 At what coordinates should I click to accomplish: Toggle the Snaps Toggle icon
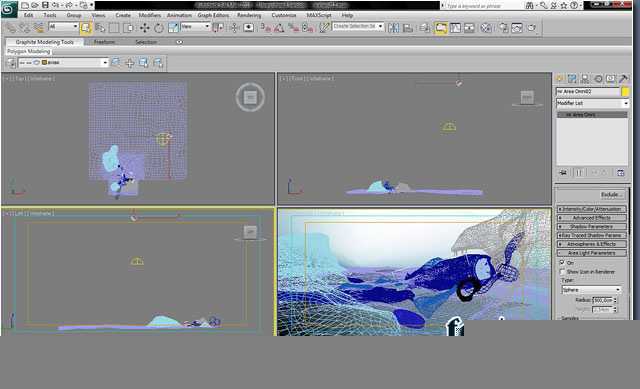click(266, 28)
